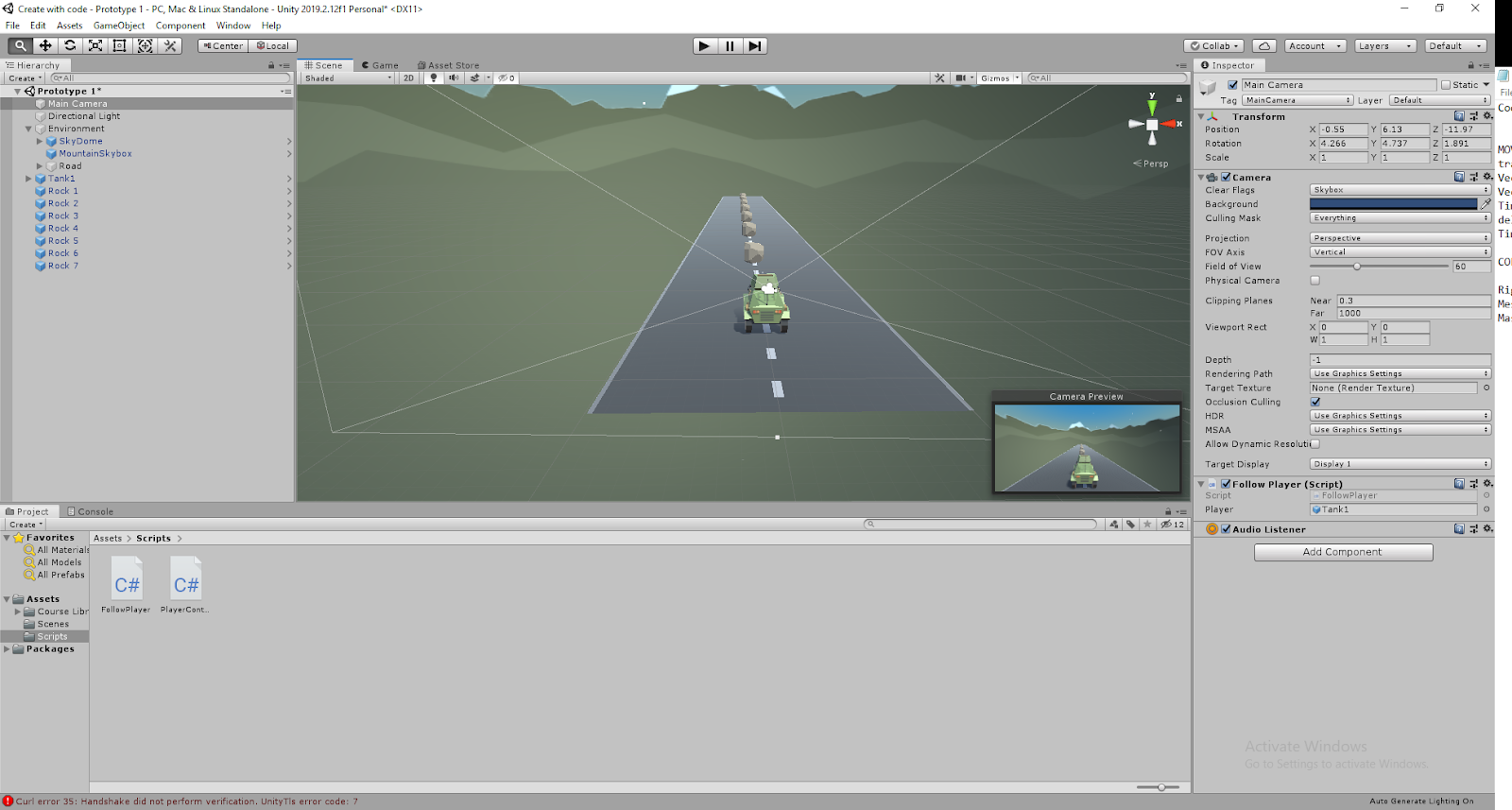Select the combined Transform tool
The image size is (1512, 810).
(145, 45)
